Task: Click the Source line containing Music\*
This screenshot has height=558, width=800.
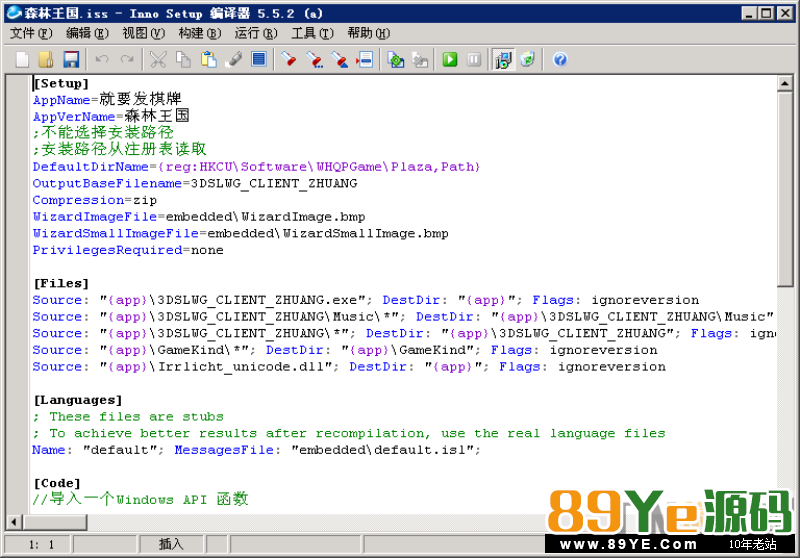Action: (x=403, y=316)
